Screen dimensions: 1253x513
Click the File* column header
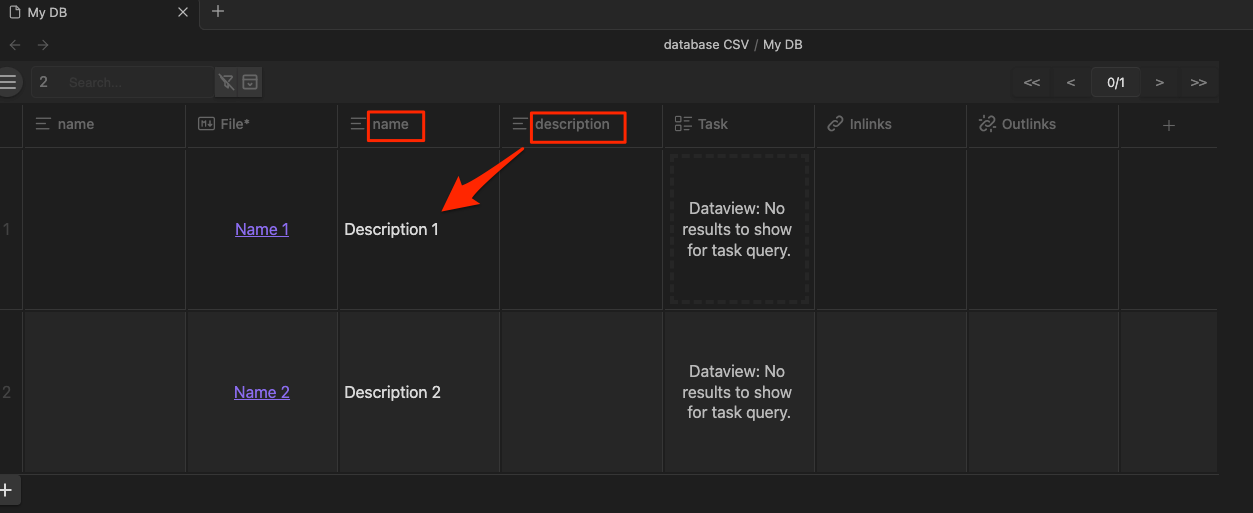(261, 125)
